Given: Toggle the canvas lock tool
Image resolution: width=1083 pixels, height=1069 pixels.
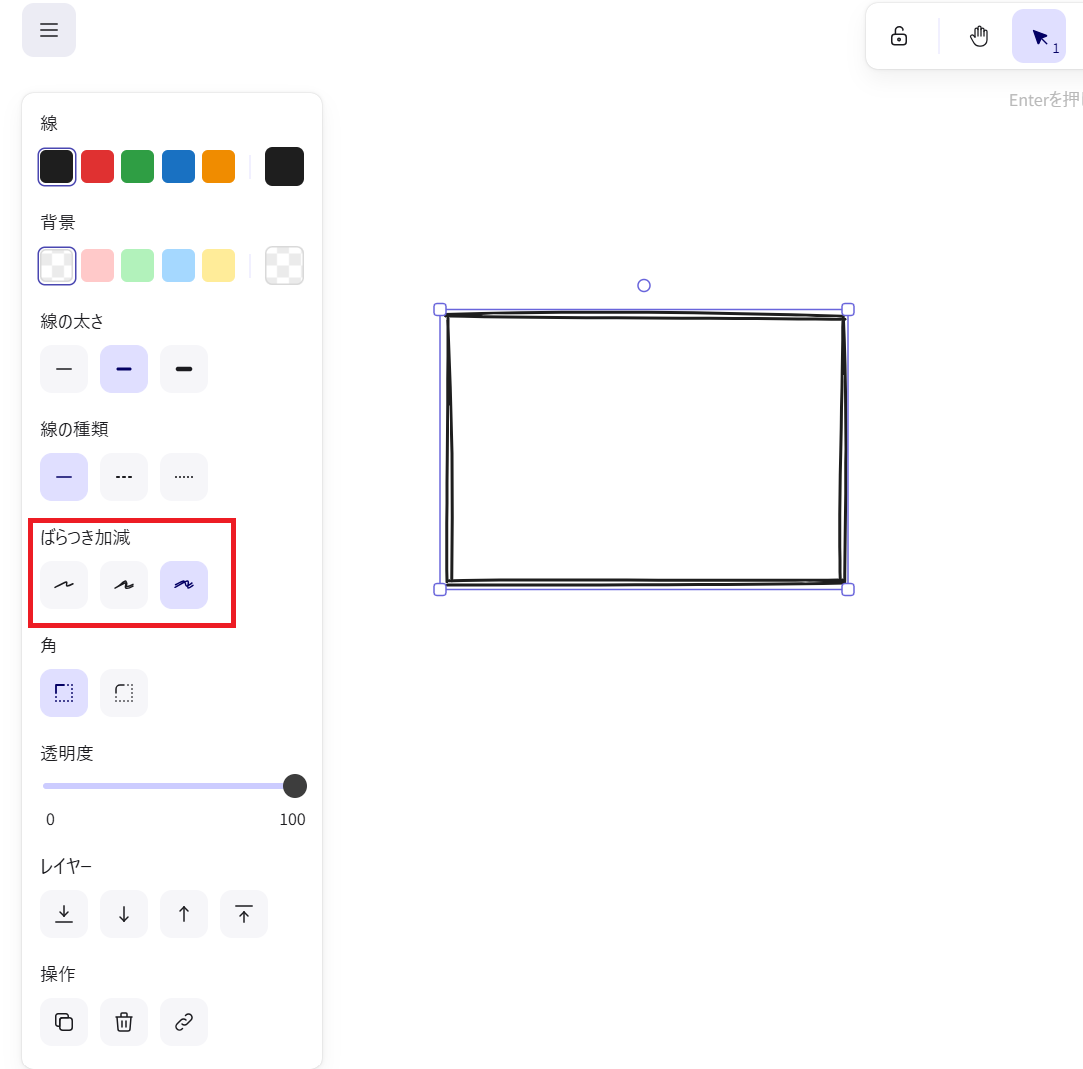Looking at the screenshot, I should coord(899,37).
